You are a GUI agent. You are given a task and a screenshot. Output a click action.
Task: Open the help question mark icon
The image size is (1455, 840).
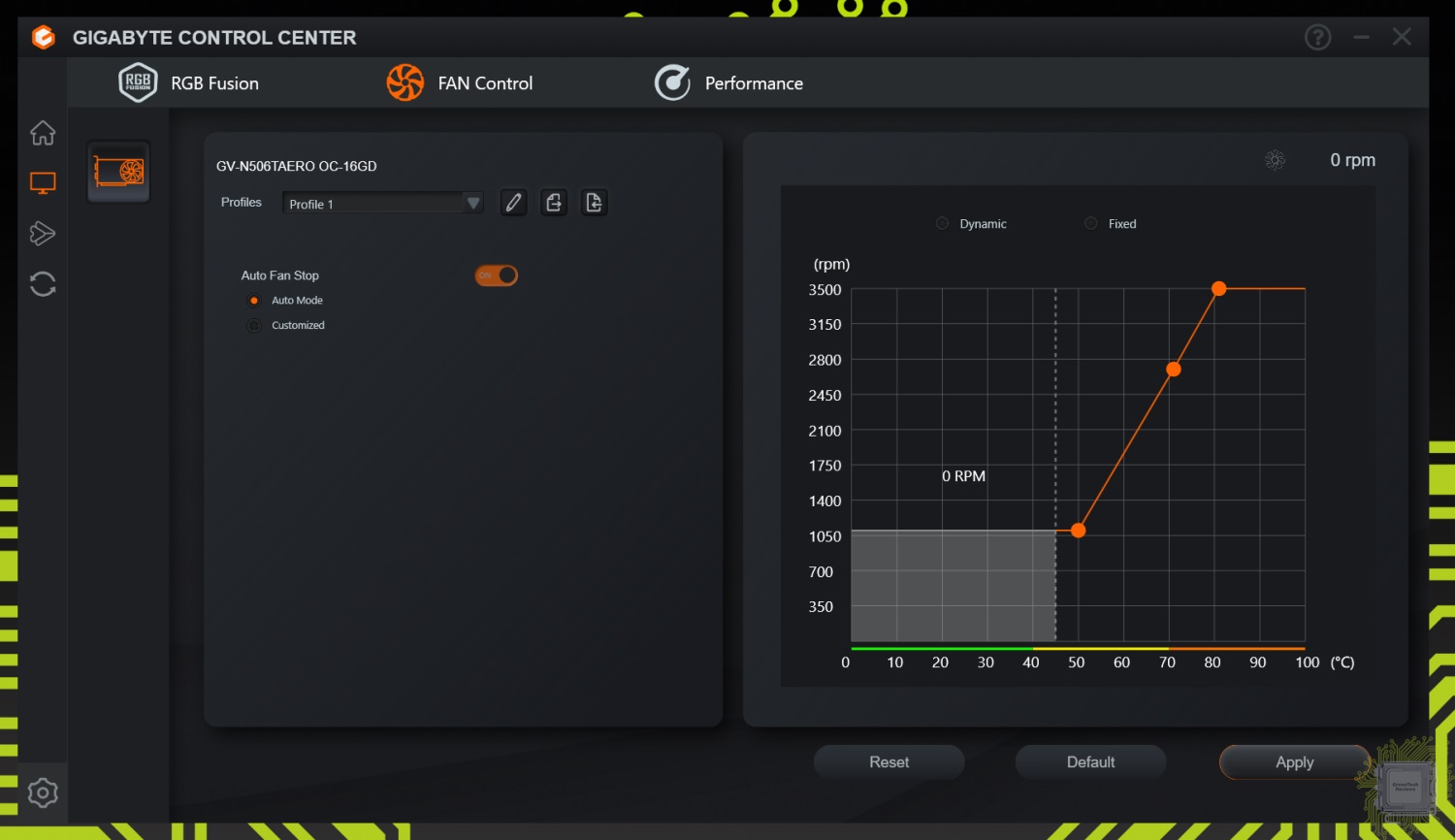coord(1317,38)
